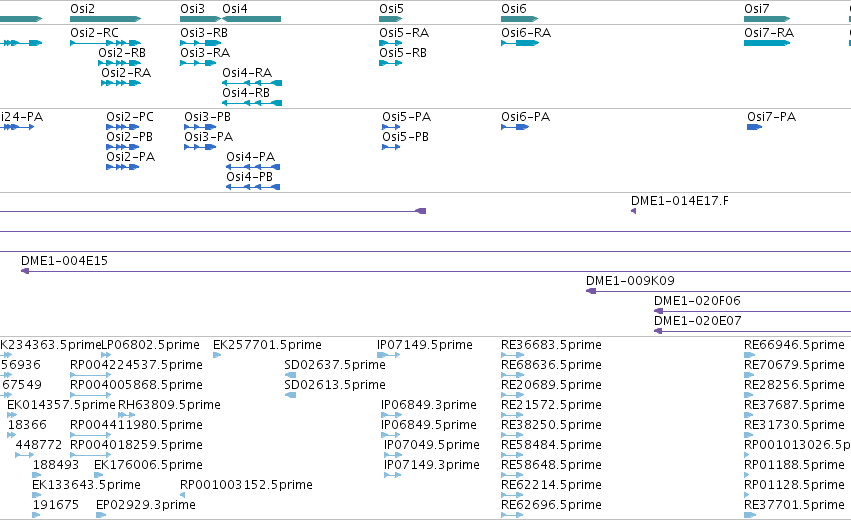Click EST RP001003152.5prime
This screenshot has width=851, height=520.
click(182, 495)
